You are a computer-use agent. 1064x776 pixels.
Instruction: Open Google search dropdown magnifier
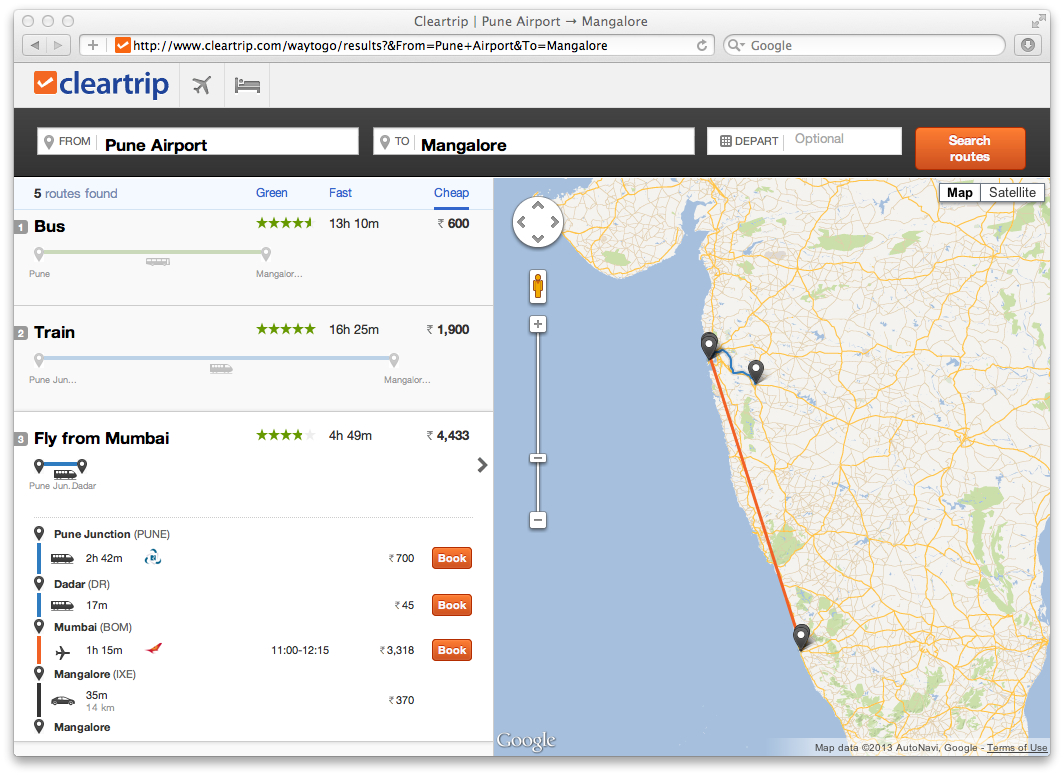(735, 45)
